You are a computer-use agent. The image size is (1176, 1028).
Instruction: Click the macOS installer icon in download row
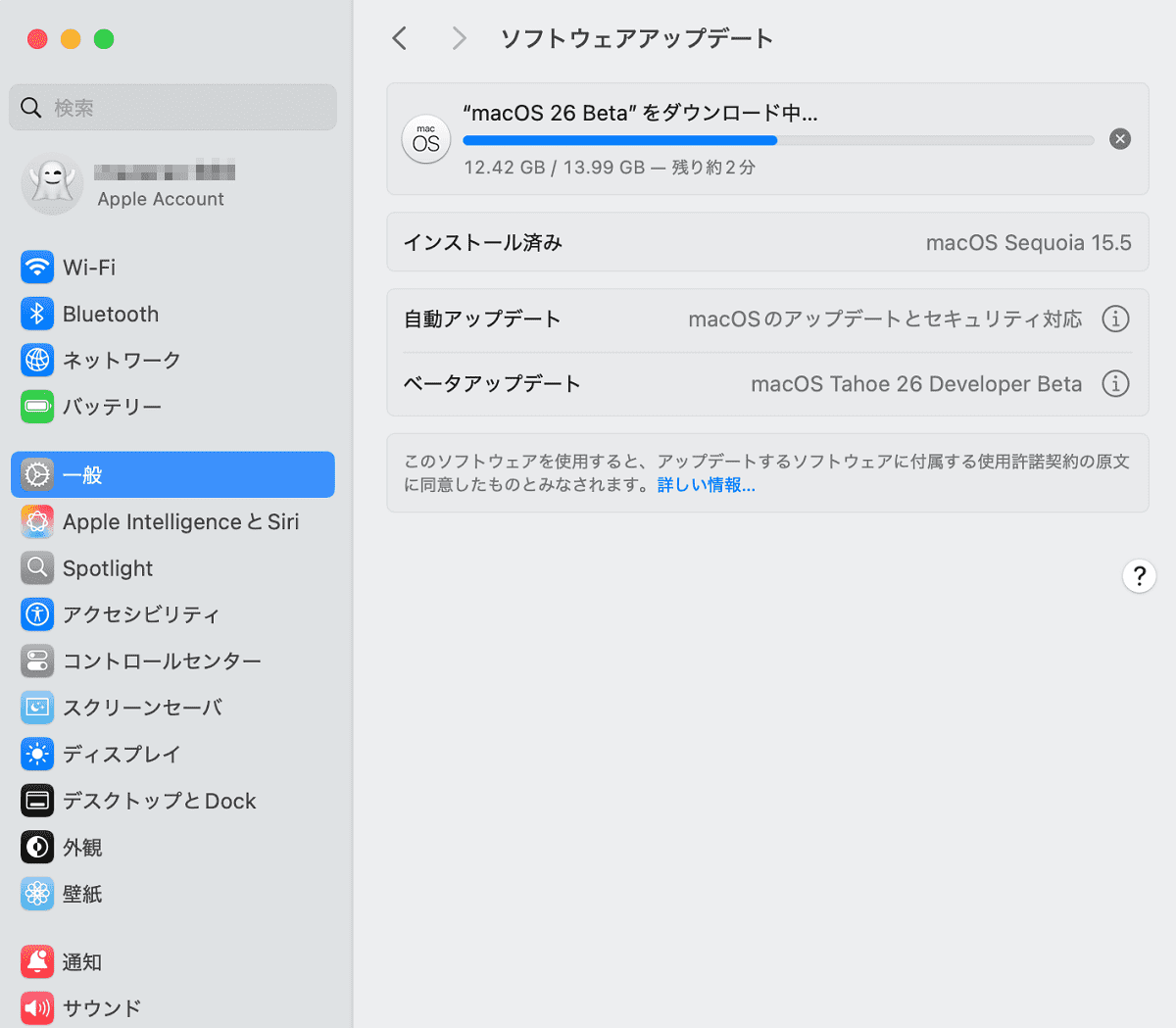click(426, 139)
